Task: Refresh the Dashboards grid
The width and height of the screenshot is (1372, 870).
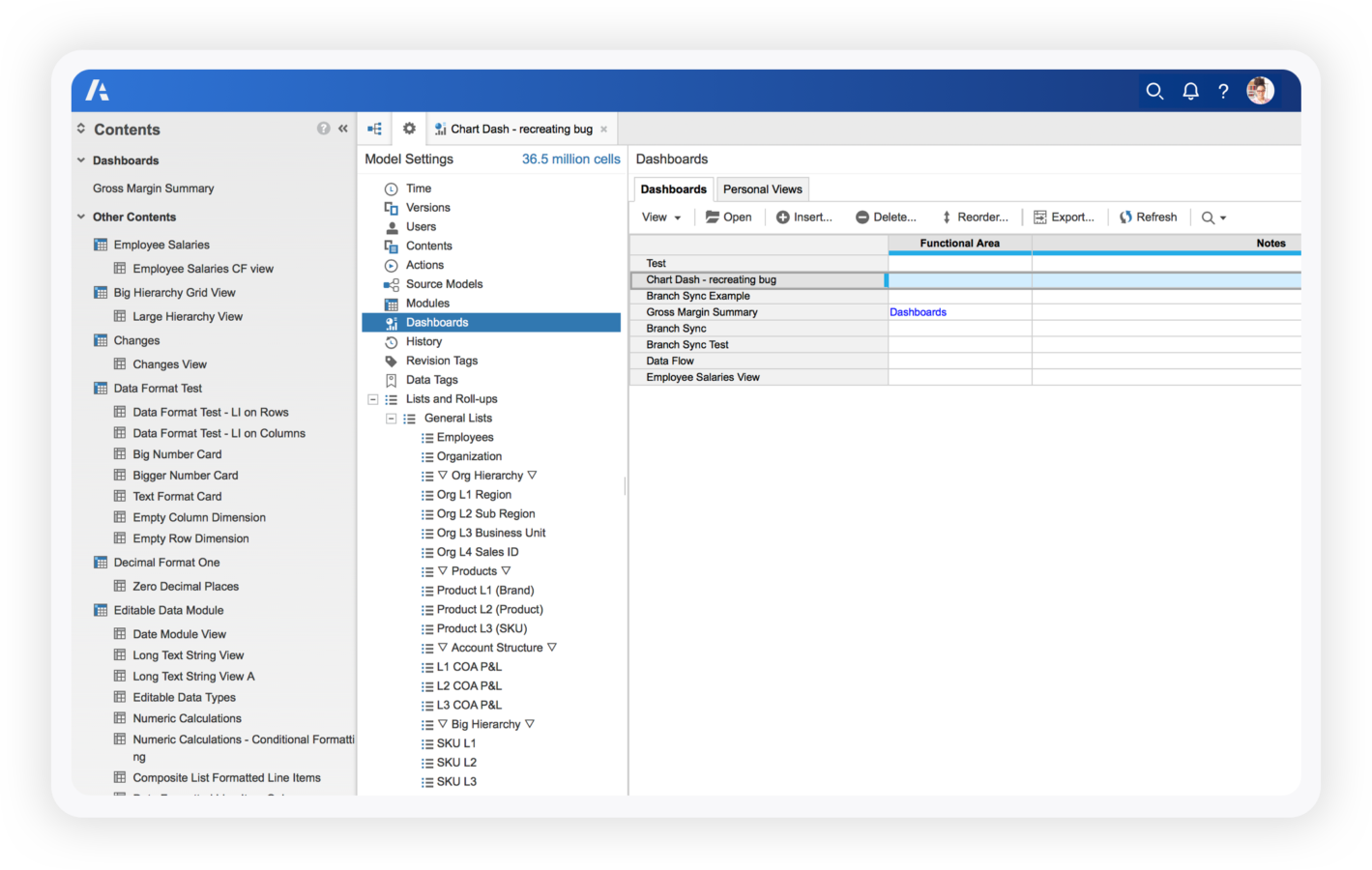Action: pos(1149,217)
